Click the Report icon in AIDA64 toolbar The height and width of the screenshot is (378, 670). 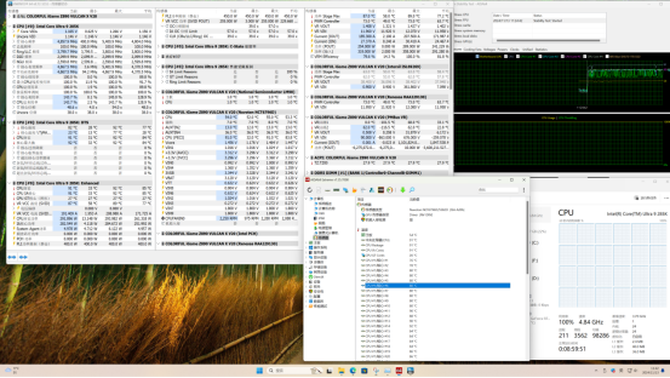[x=318, y=190]
